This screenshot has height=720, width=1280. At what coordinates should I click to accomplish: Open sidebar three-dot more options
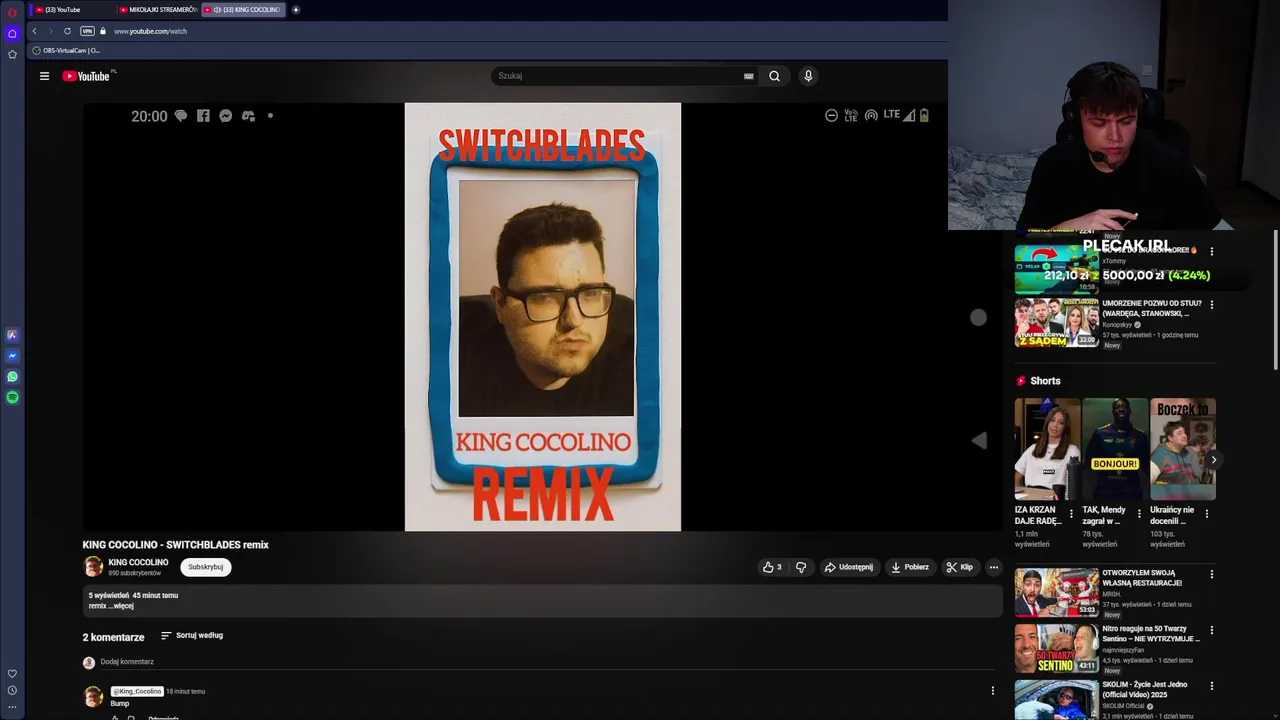[x=12, y=707]
